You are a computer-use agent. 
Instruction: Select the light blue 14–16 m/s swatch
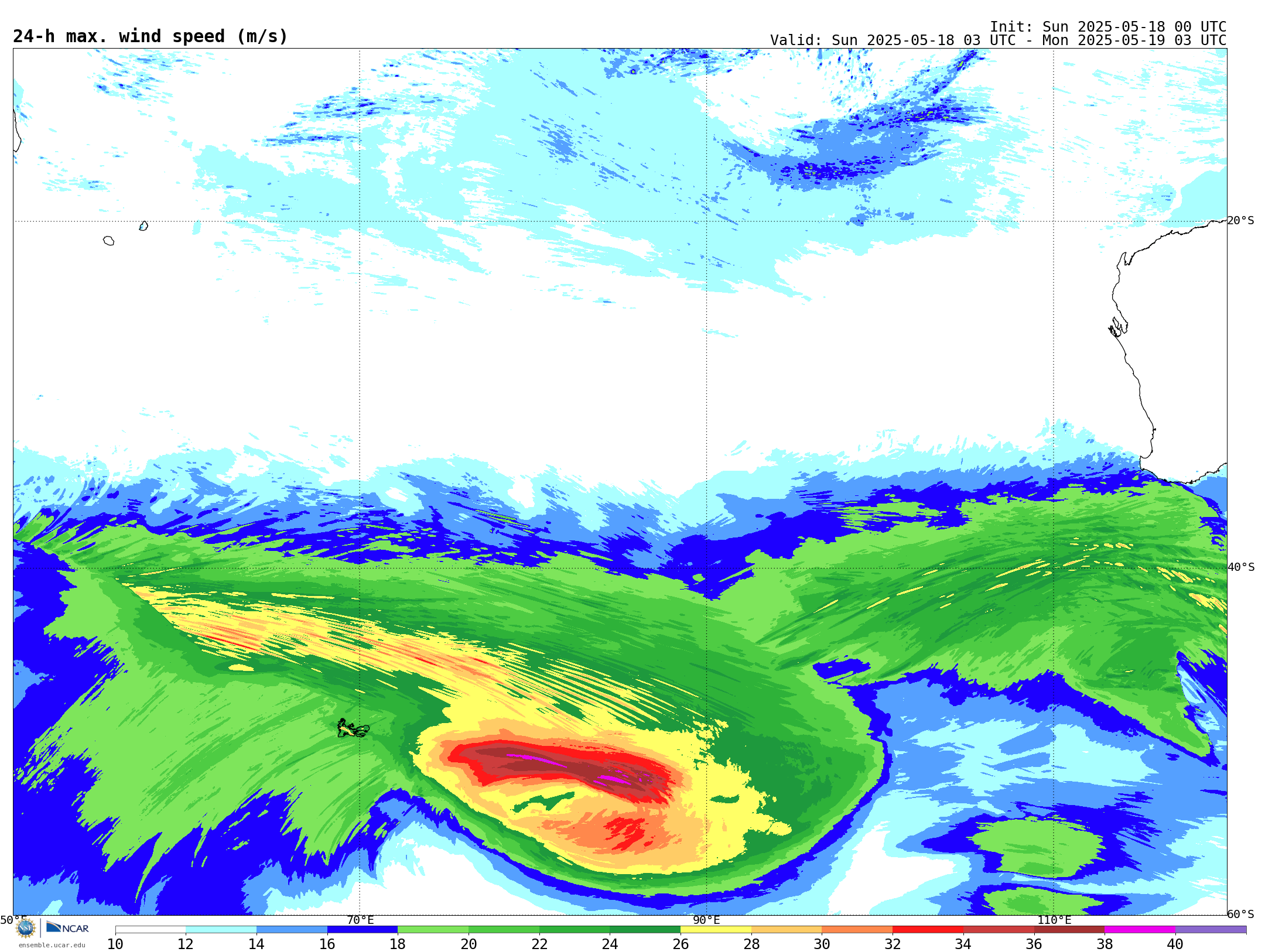point(292,930)
